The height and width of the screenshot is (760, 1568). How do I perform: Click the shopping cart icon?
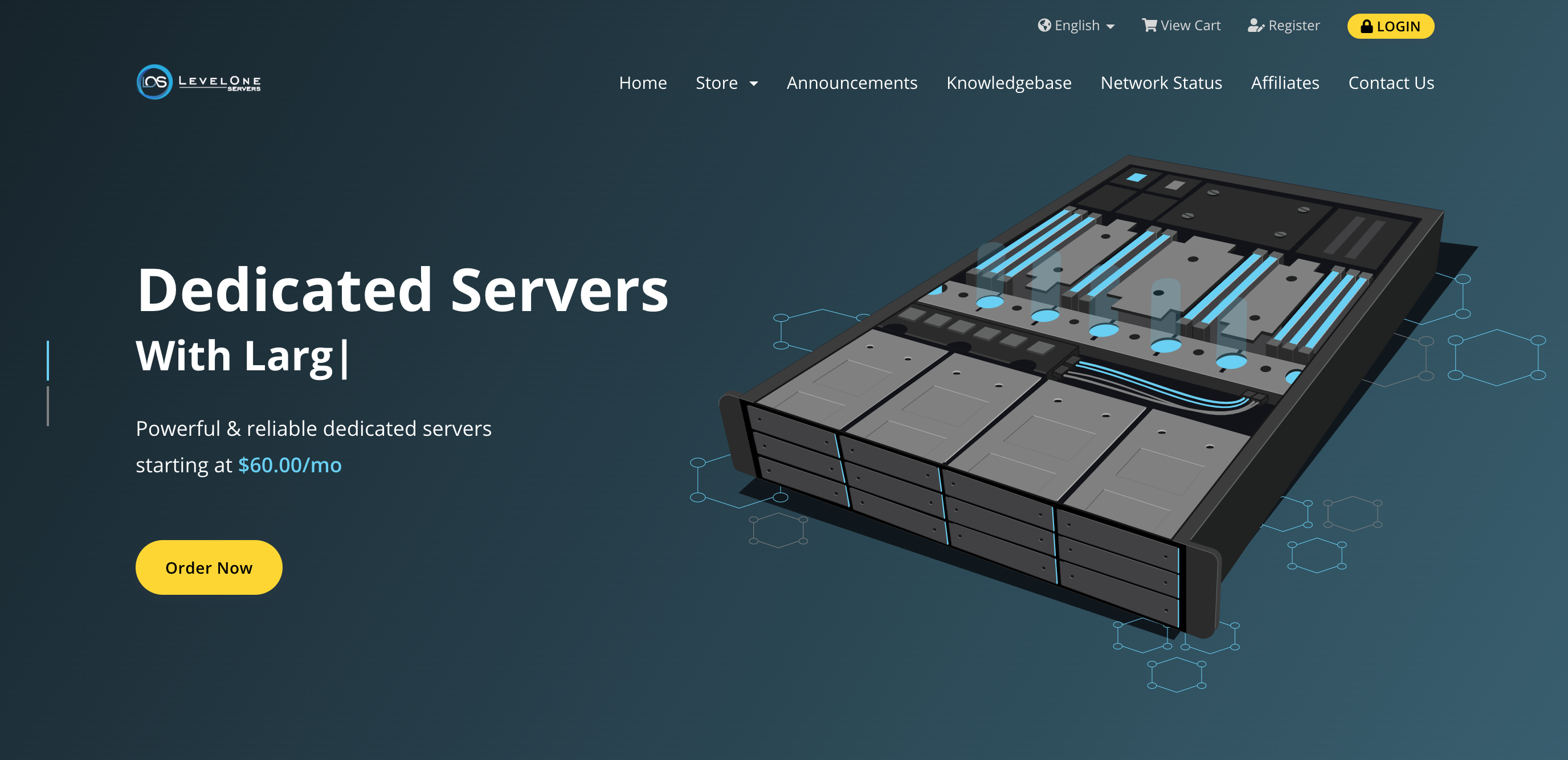click(1149, 25)
